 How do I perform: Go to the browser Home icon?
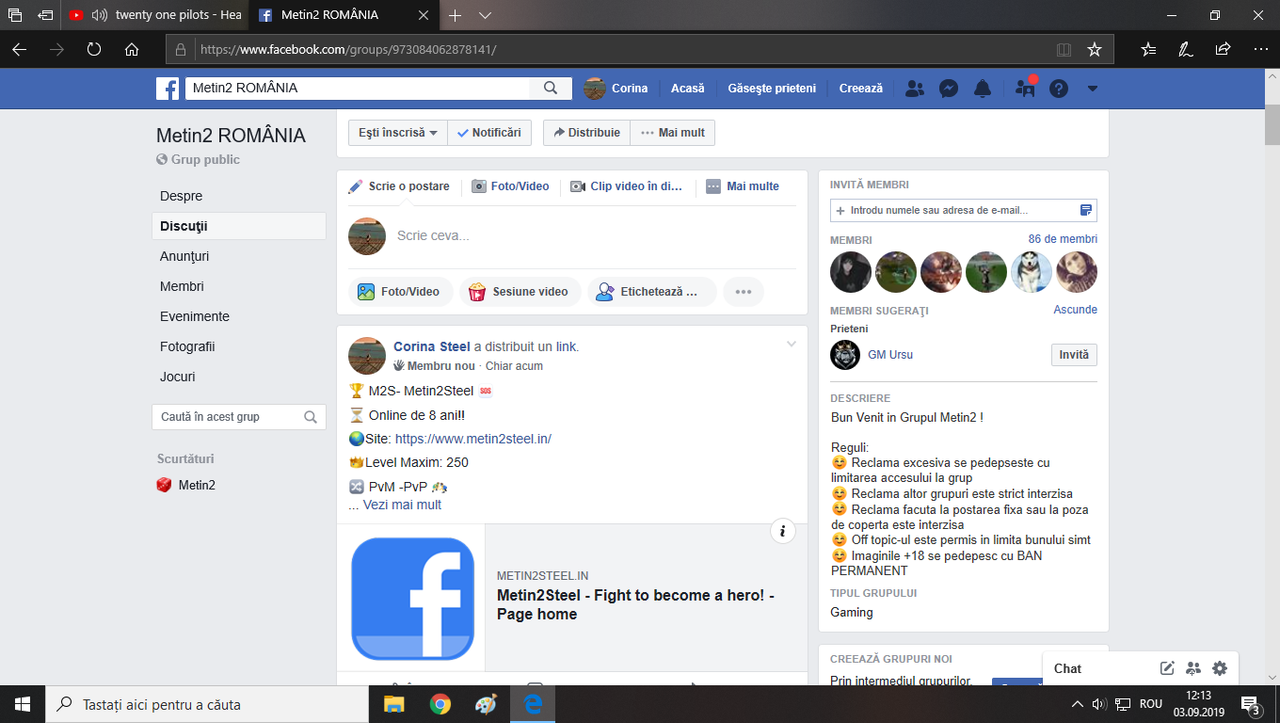131,48
